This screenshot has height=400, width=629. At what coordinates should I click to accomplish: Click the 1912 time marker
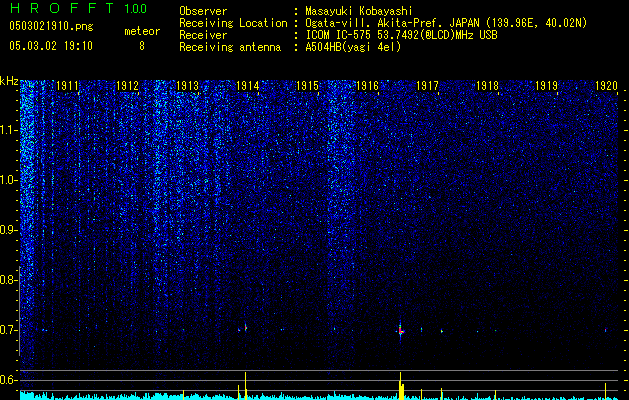[128, 86]
